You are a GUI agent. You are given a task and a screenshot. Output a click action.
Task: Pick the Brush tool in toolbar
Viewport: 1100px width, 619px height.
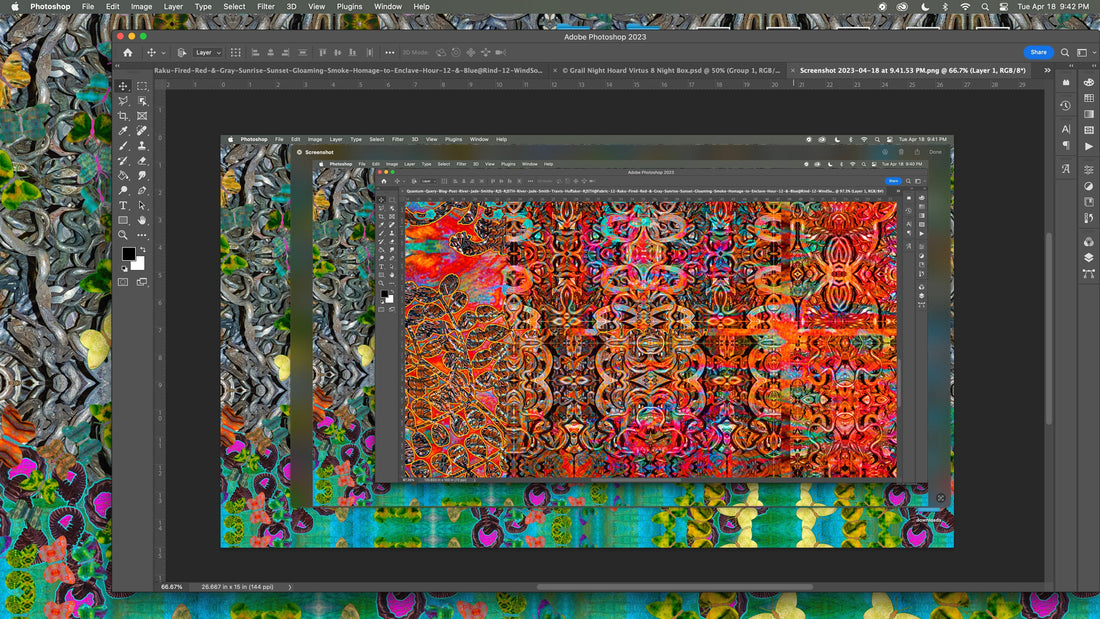(x=123, y=146)
